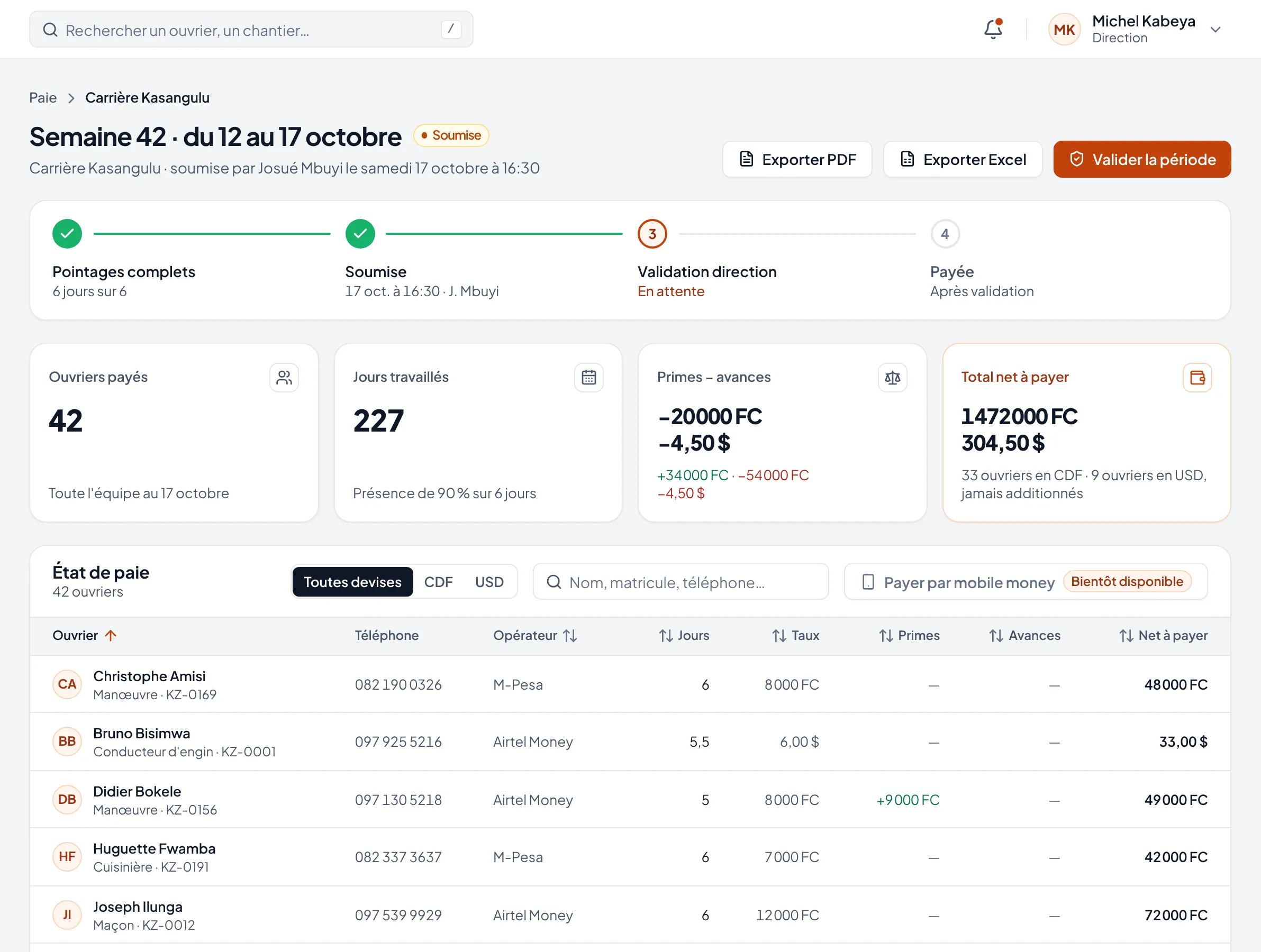The image size is (1261, 952).
Task: Click Payer par mobile money button
Action: coord(1026,582)
